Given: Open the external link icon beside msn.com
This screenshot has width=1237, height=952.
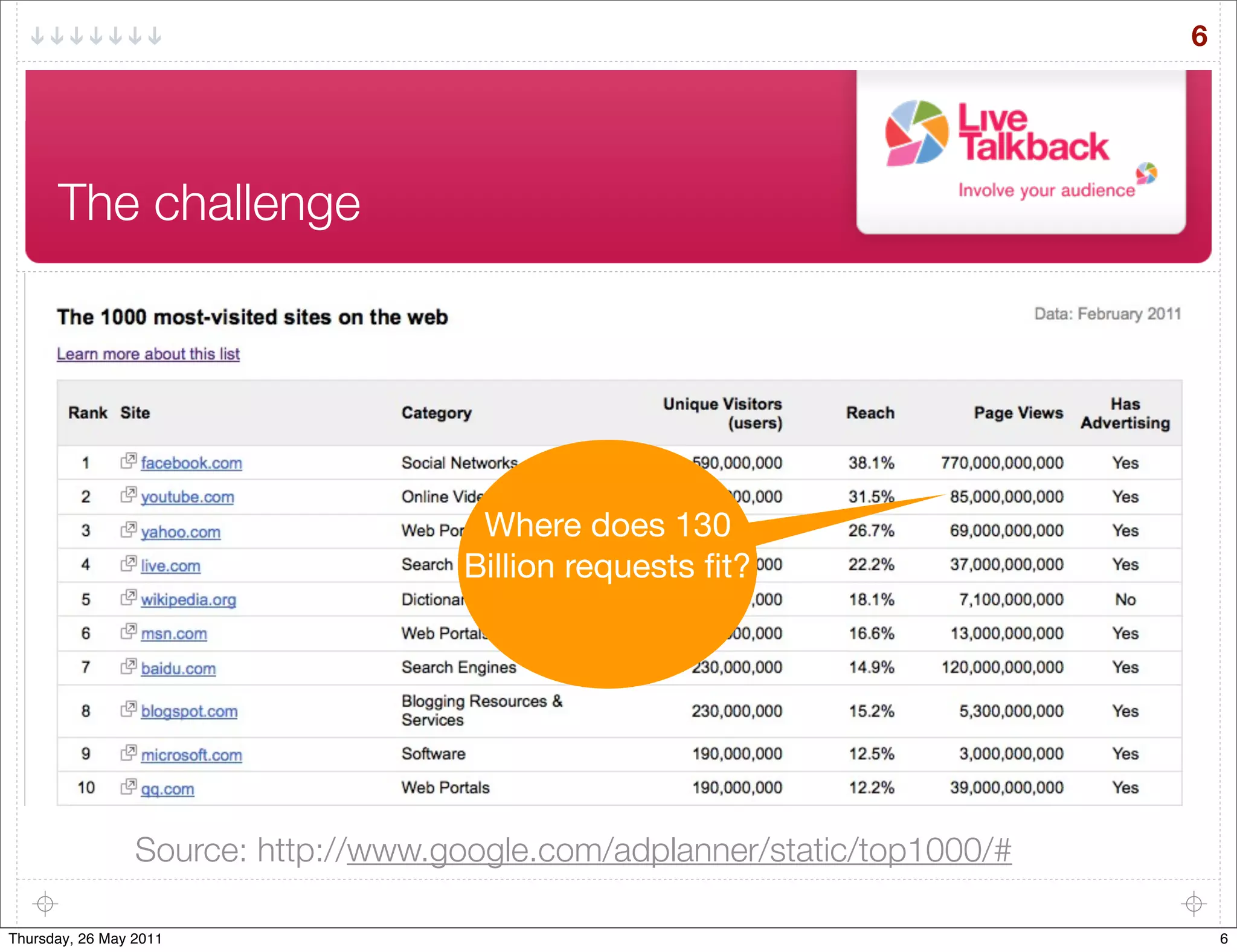Looking at the screenshot, I should point(129,631).
